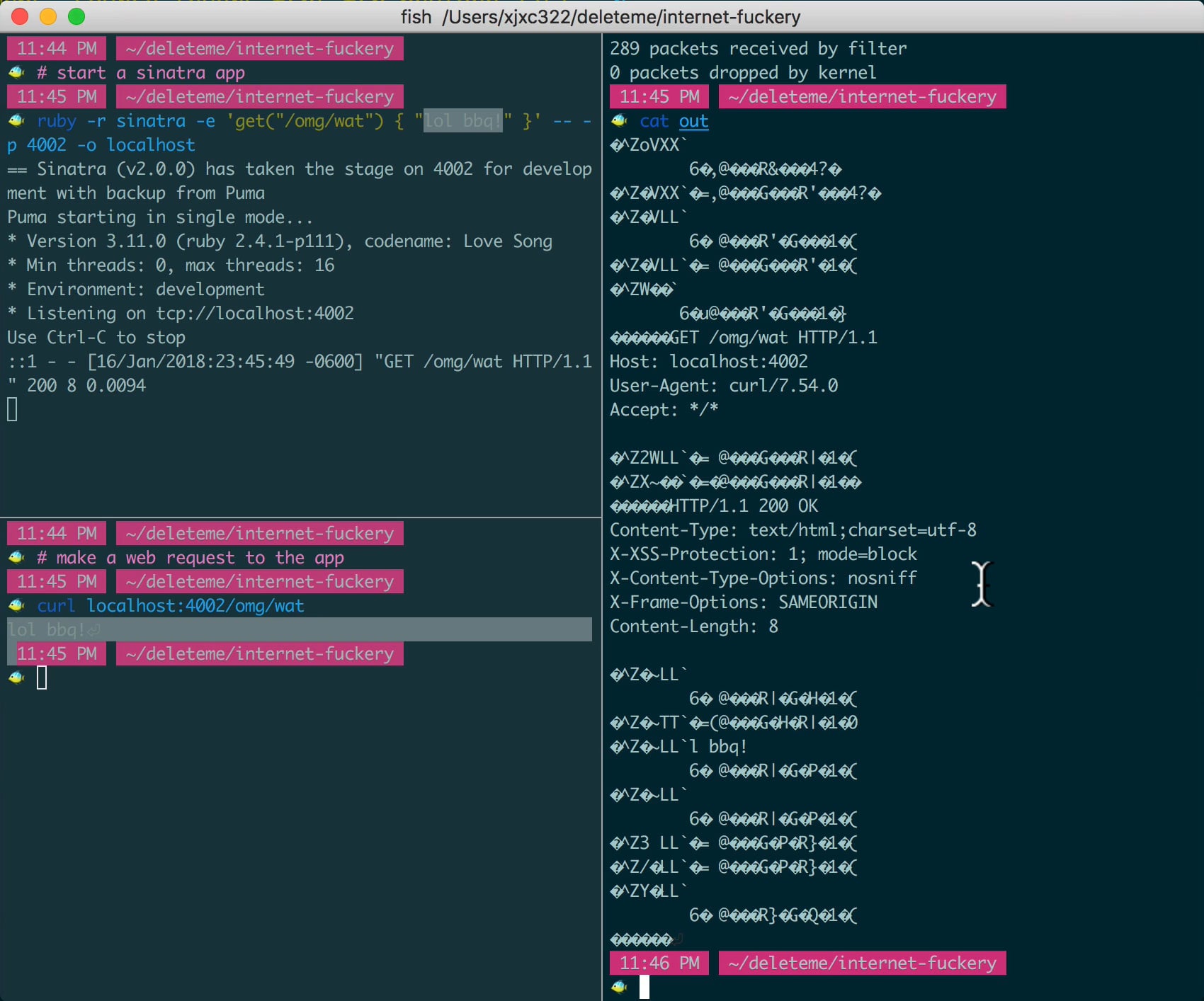Click the window title showing fish and the directory path

(x=602, y=16)
